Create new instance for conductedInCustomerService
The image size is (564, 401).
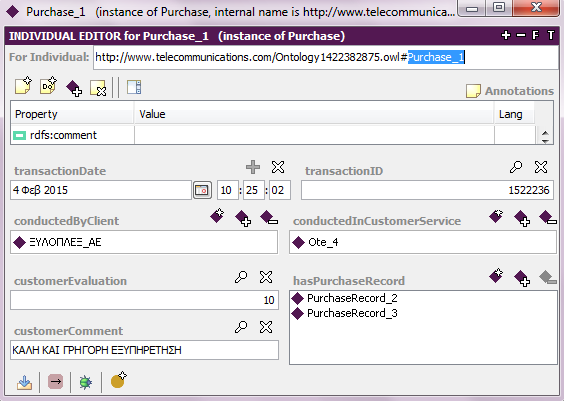pos(496,215)
